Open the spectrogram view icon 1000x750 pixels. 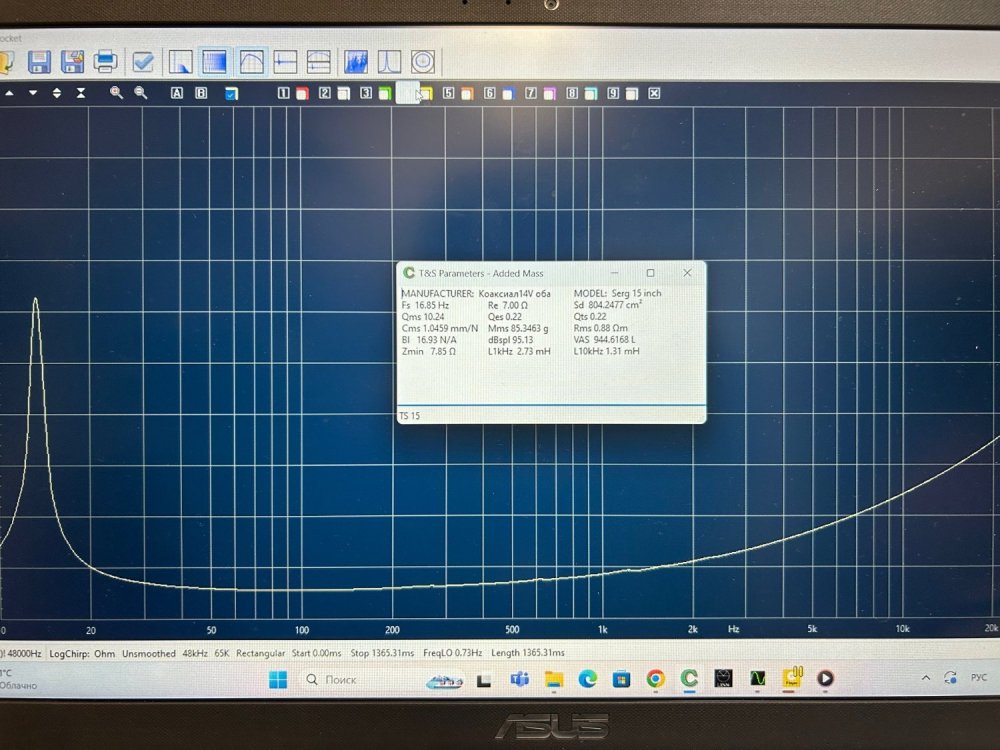[356, 62]
